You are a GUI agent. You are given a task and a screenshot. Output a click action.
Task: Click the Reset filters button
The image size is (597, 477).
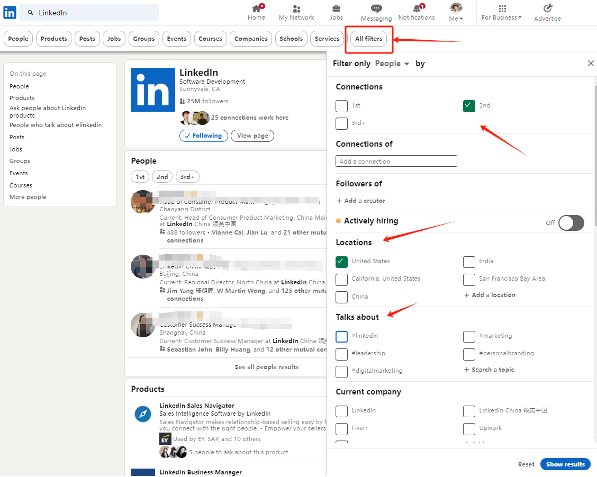526,464
